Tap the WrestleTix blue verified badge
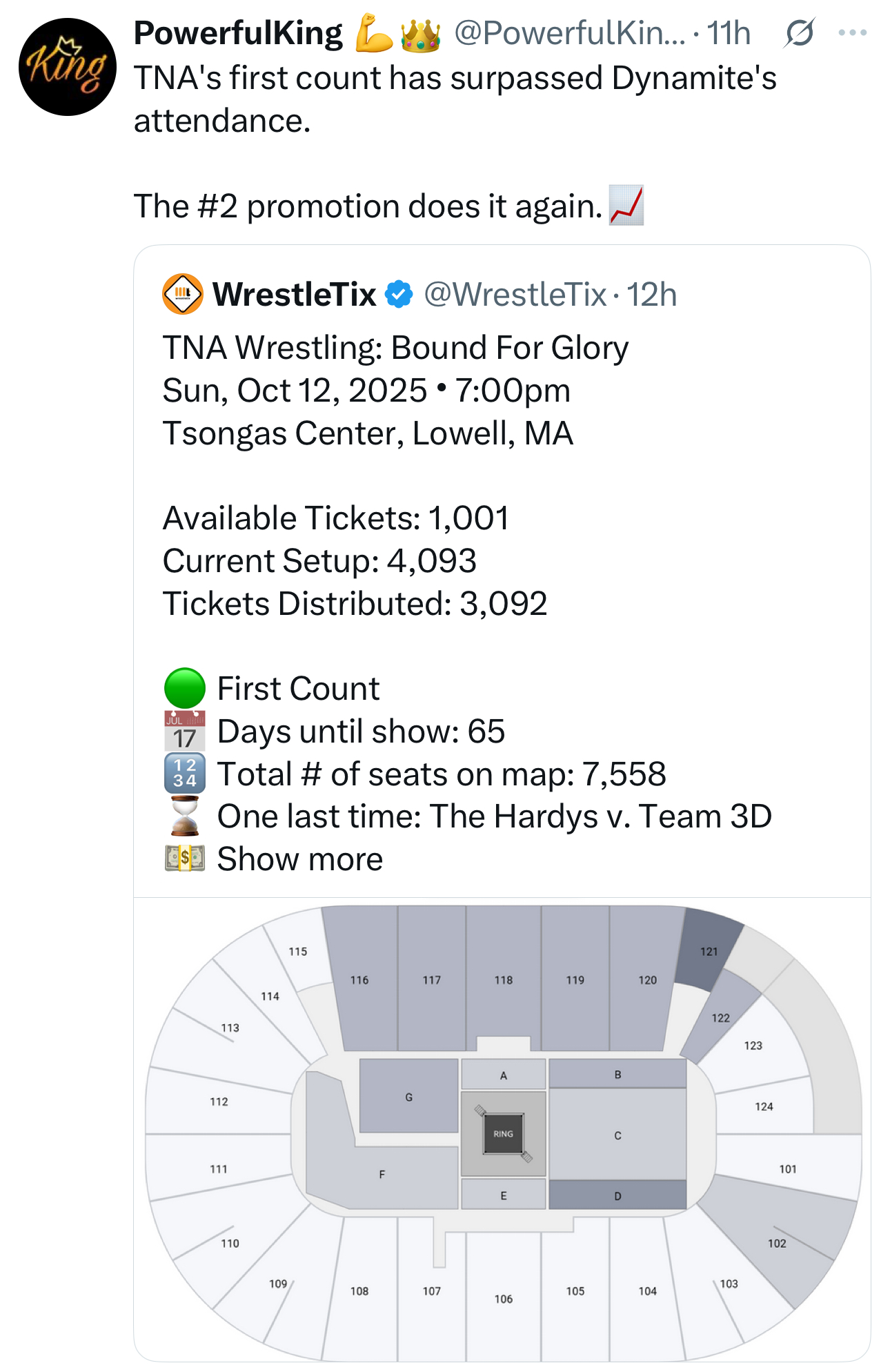This screenshot has width=890, height=1372. click(x=399, y=294)
